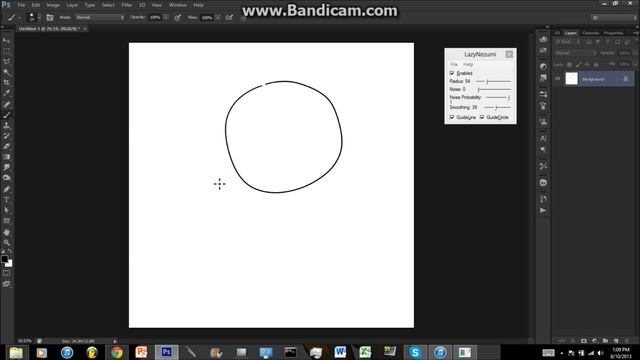
Task: Switch to the Properties tab
Action: [x=613, y=33]
